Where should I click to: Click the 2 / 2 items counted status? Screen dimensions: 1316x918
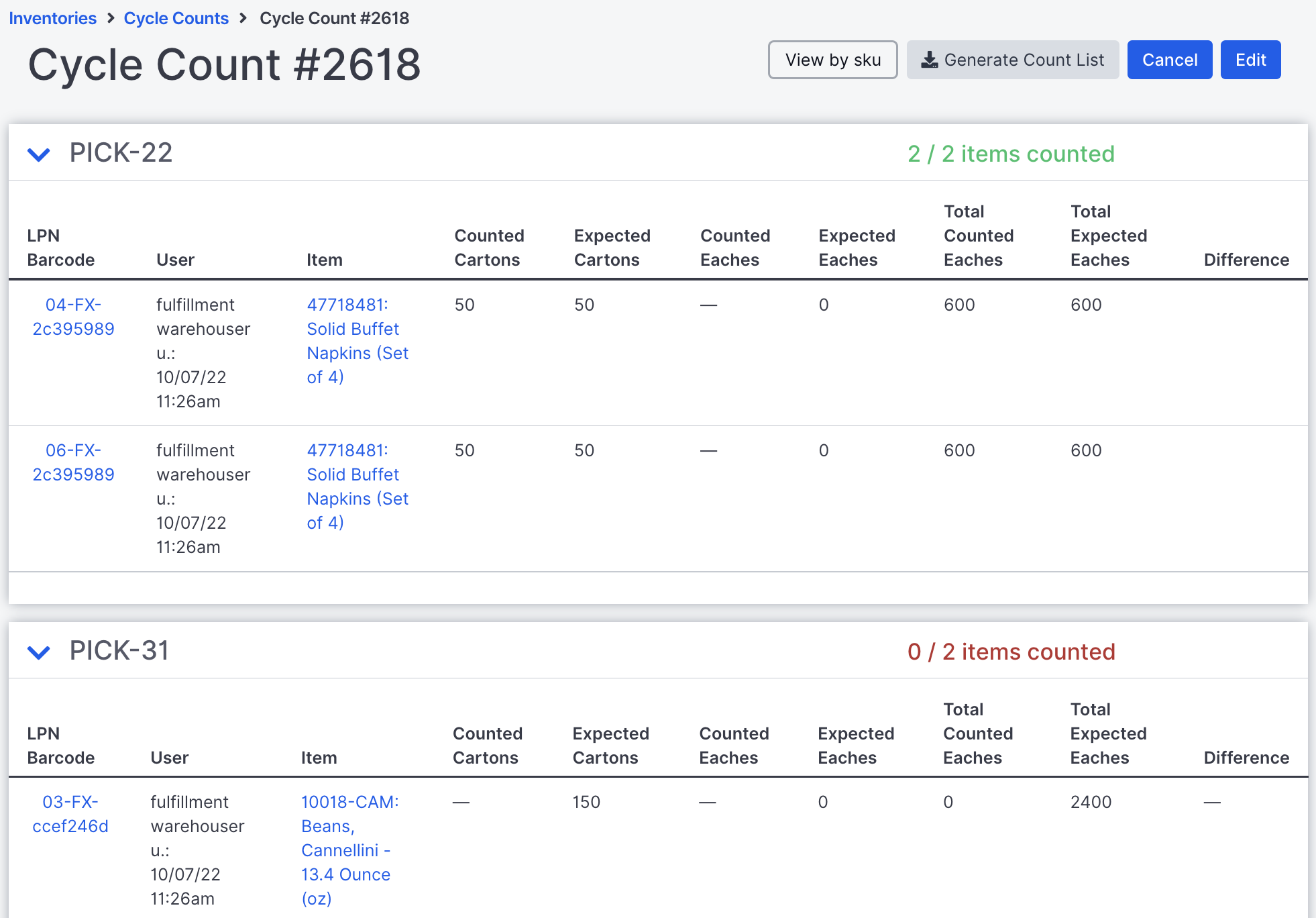1011,154
